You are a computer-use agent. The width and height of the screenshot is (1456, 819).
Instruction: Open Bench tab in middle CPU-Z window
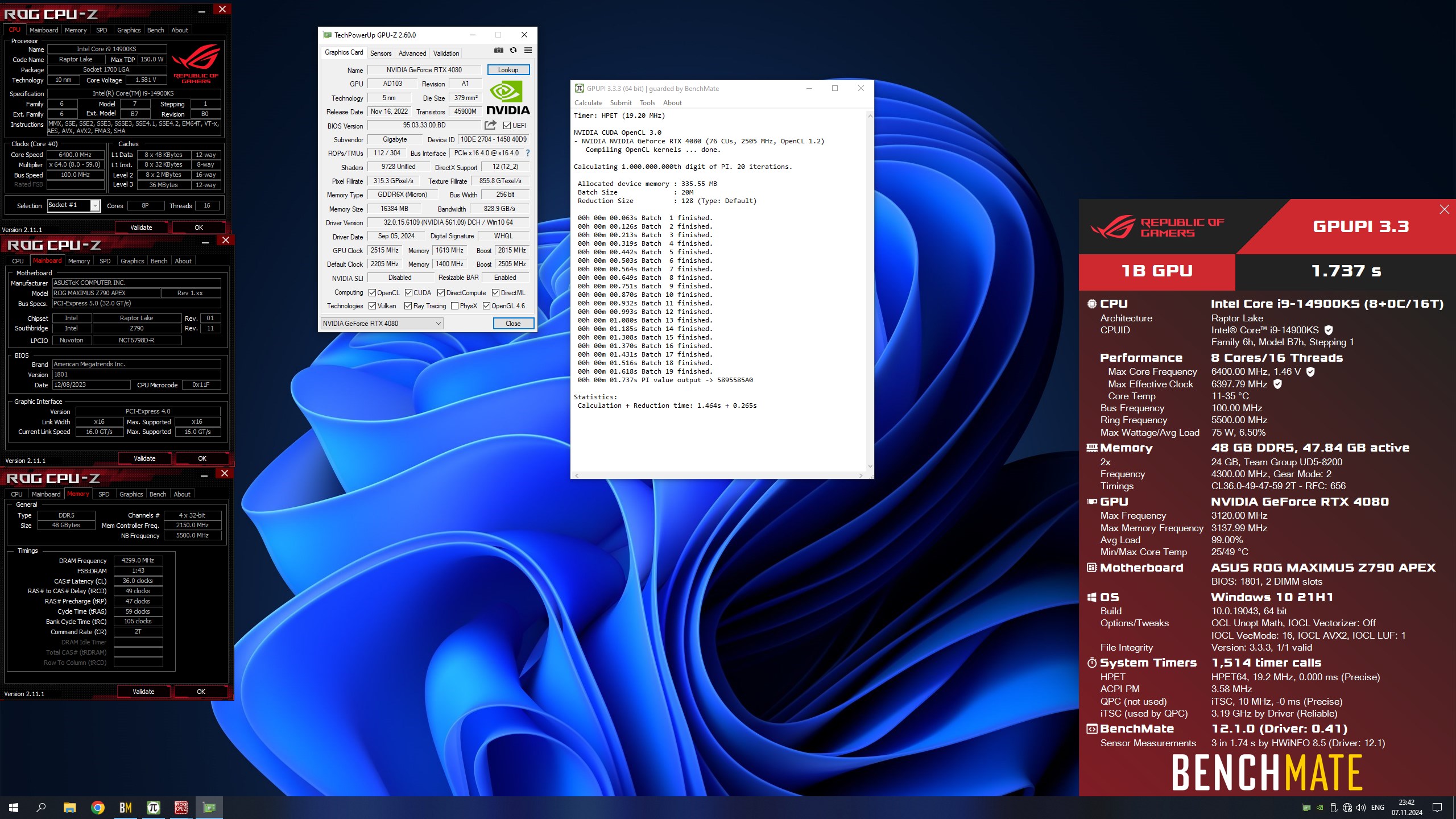pyautogui.click(x=159, y=261)
